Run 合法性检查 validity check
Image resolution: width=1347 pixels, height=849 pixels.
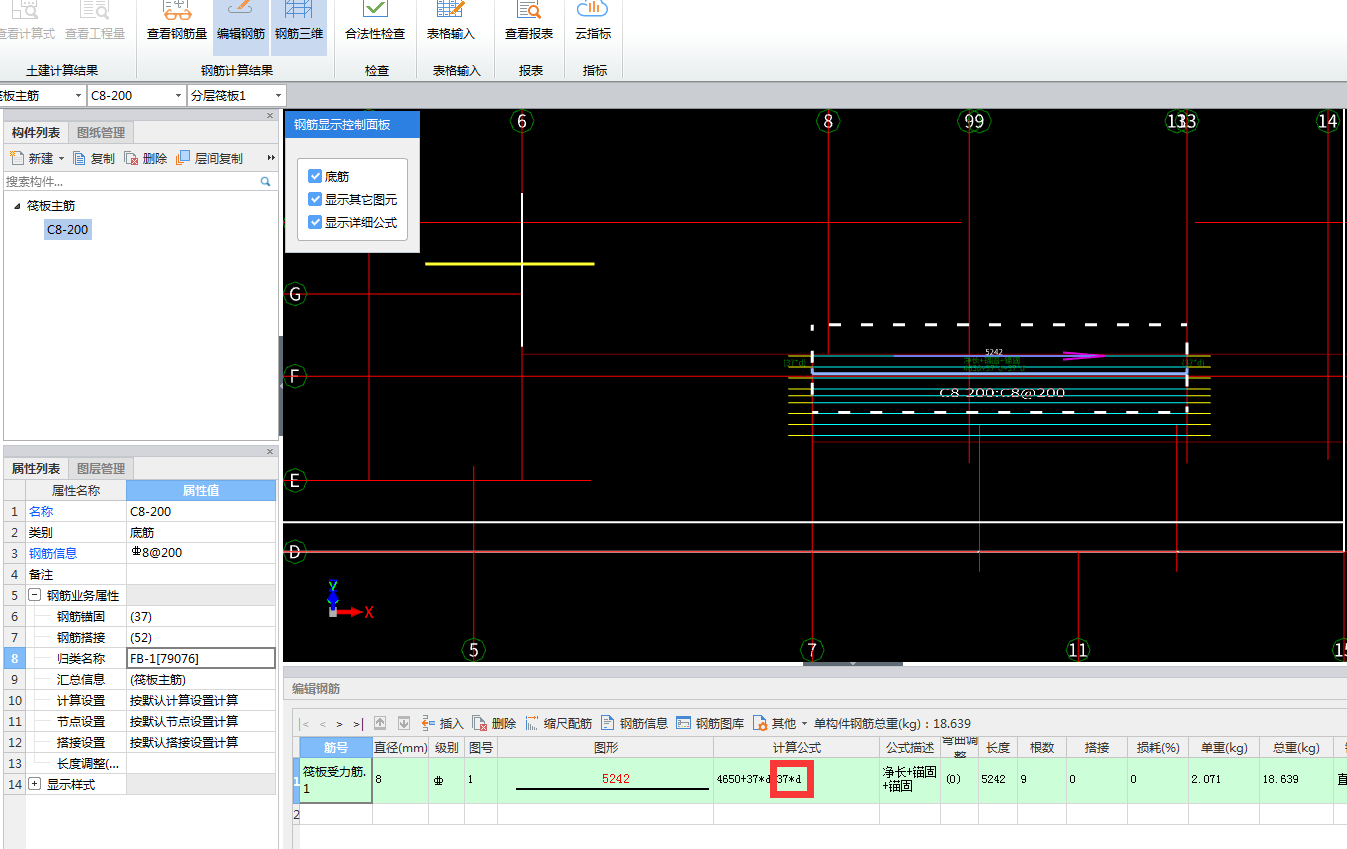375,23
